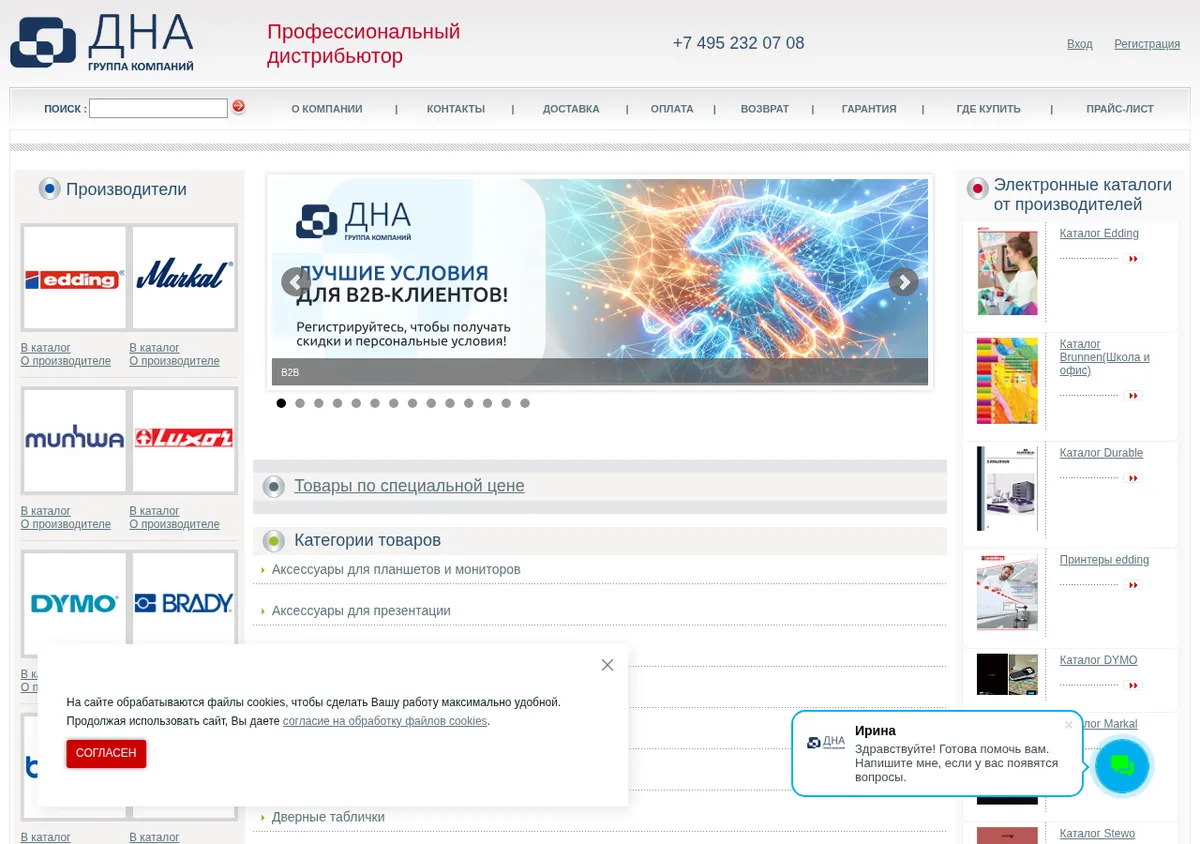Close the cookie notice with X
Screen dimensions: 1200x844
coord(607,665)
